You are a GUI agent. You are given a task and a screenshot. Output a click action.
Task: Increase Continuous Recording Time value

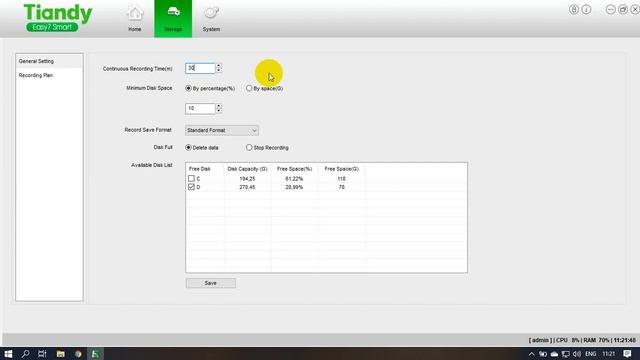tap(219, 66)
